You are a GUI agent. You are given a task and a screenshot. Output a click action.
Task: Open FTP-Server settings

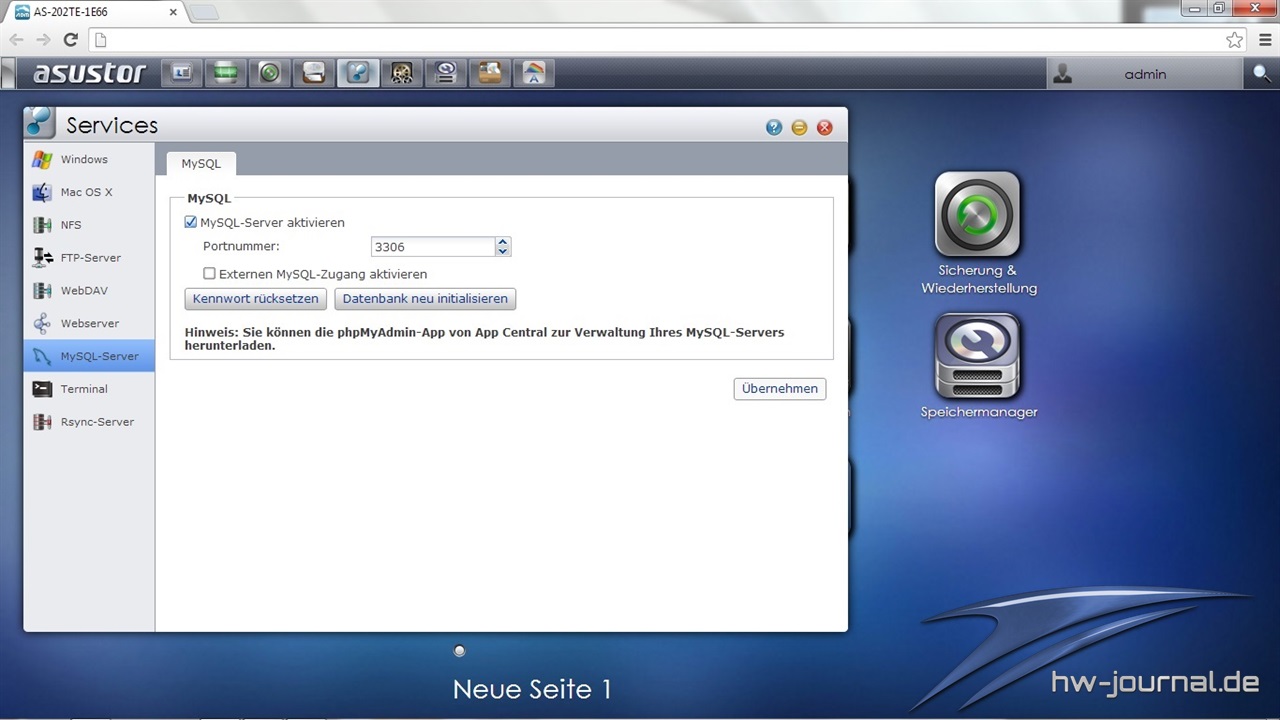click(89, 258)
